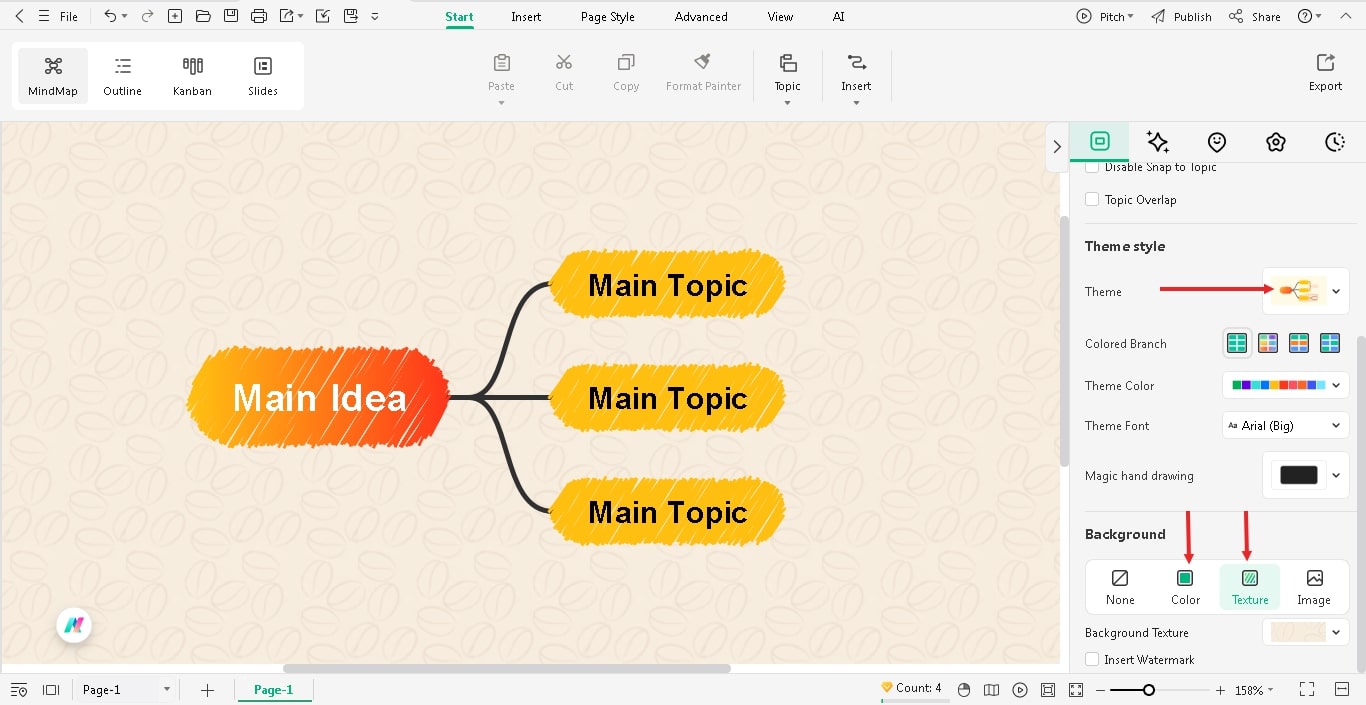Select Texture as the background type
The width and height of the screenshot is (1366, 705).
point(1250,587)
